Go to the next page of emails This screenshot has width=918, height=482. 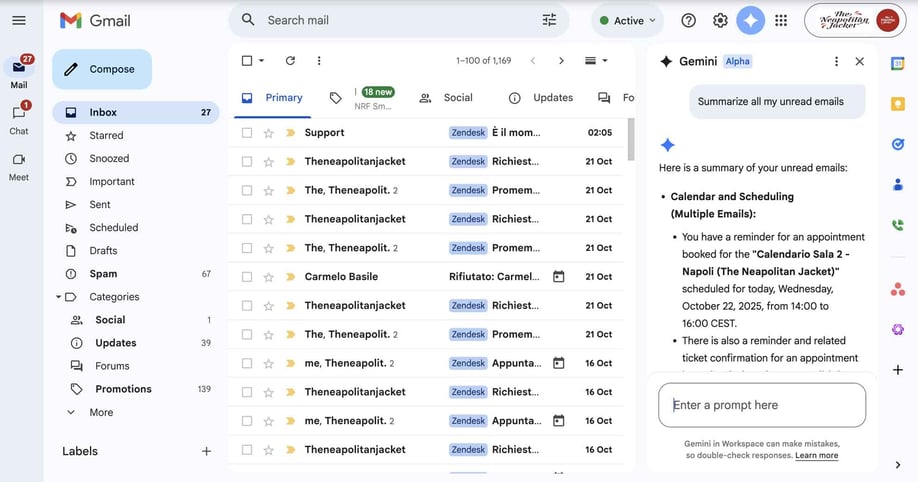(561, 60)
